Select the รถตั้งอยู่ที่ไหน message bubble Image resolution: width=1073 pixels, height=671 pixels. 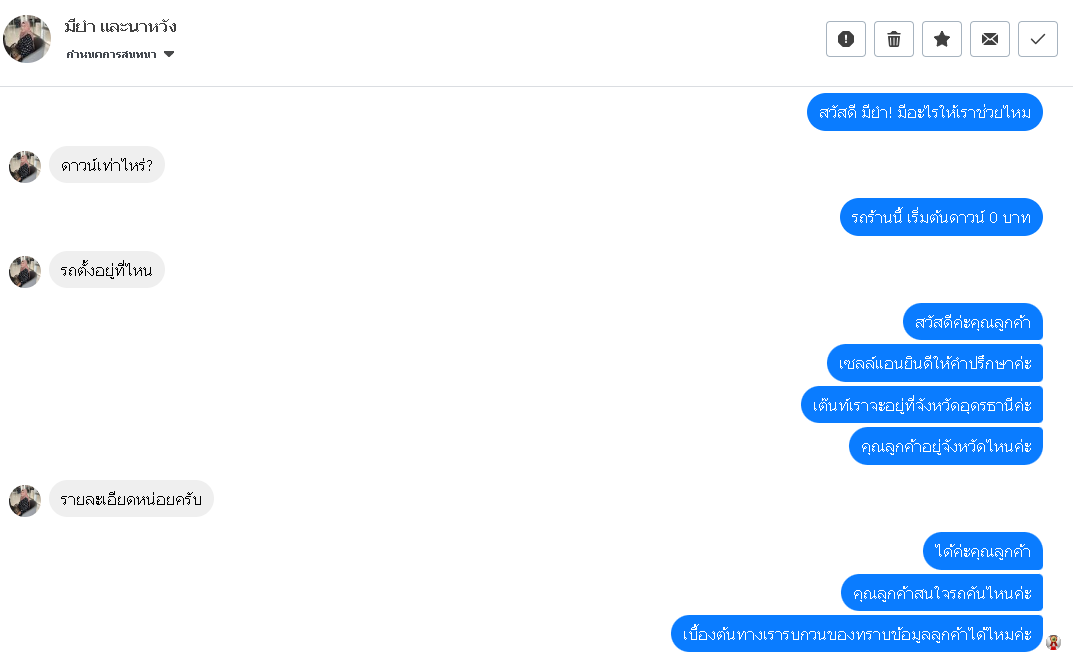coord(107,270)
